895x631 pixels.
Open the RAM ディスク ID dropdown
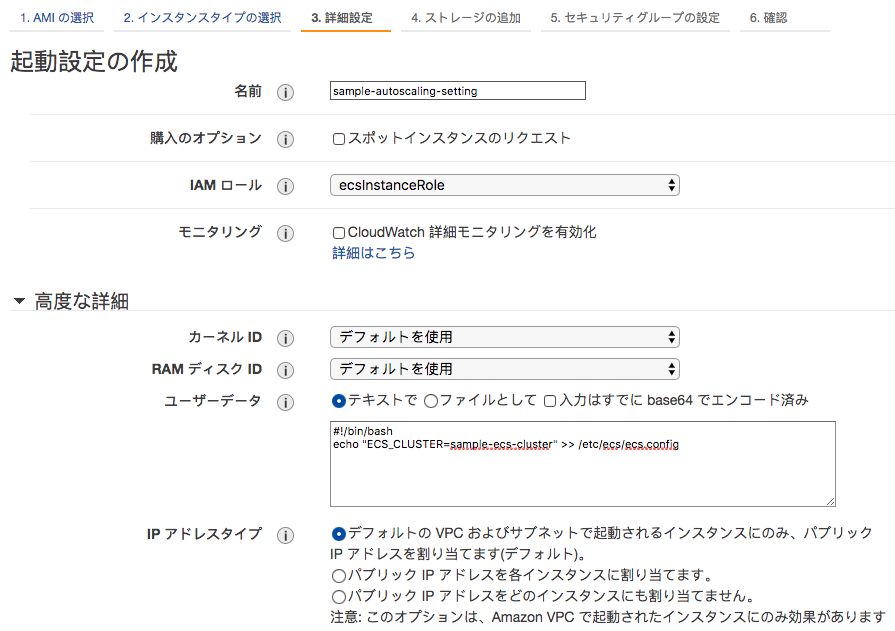pyautogui.click(x=505, y=369)
